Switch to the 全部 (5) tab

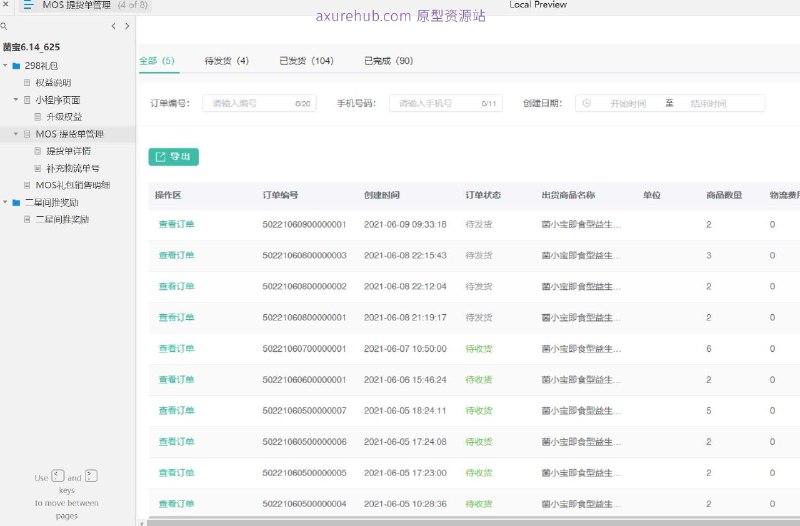point(157,61)
